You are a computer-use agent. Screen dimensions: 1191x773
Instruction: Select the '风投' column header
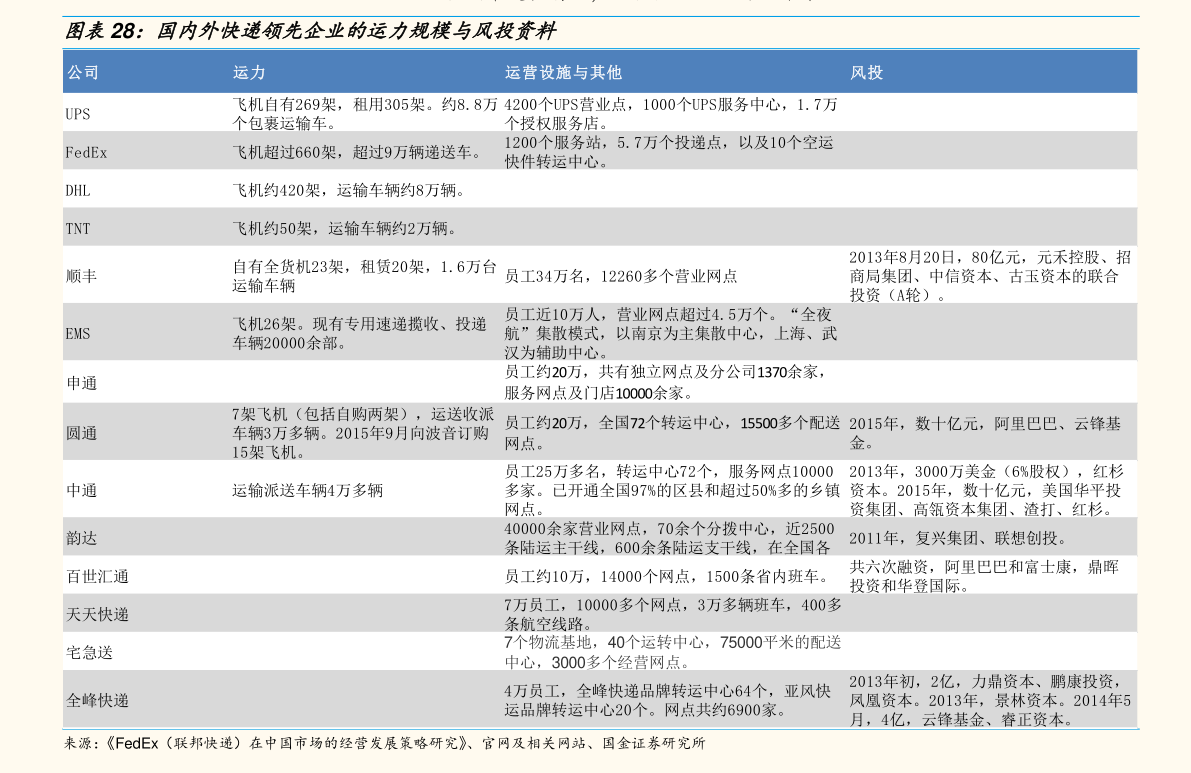tap(866, 73)
